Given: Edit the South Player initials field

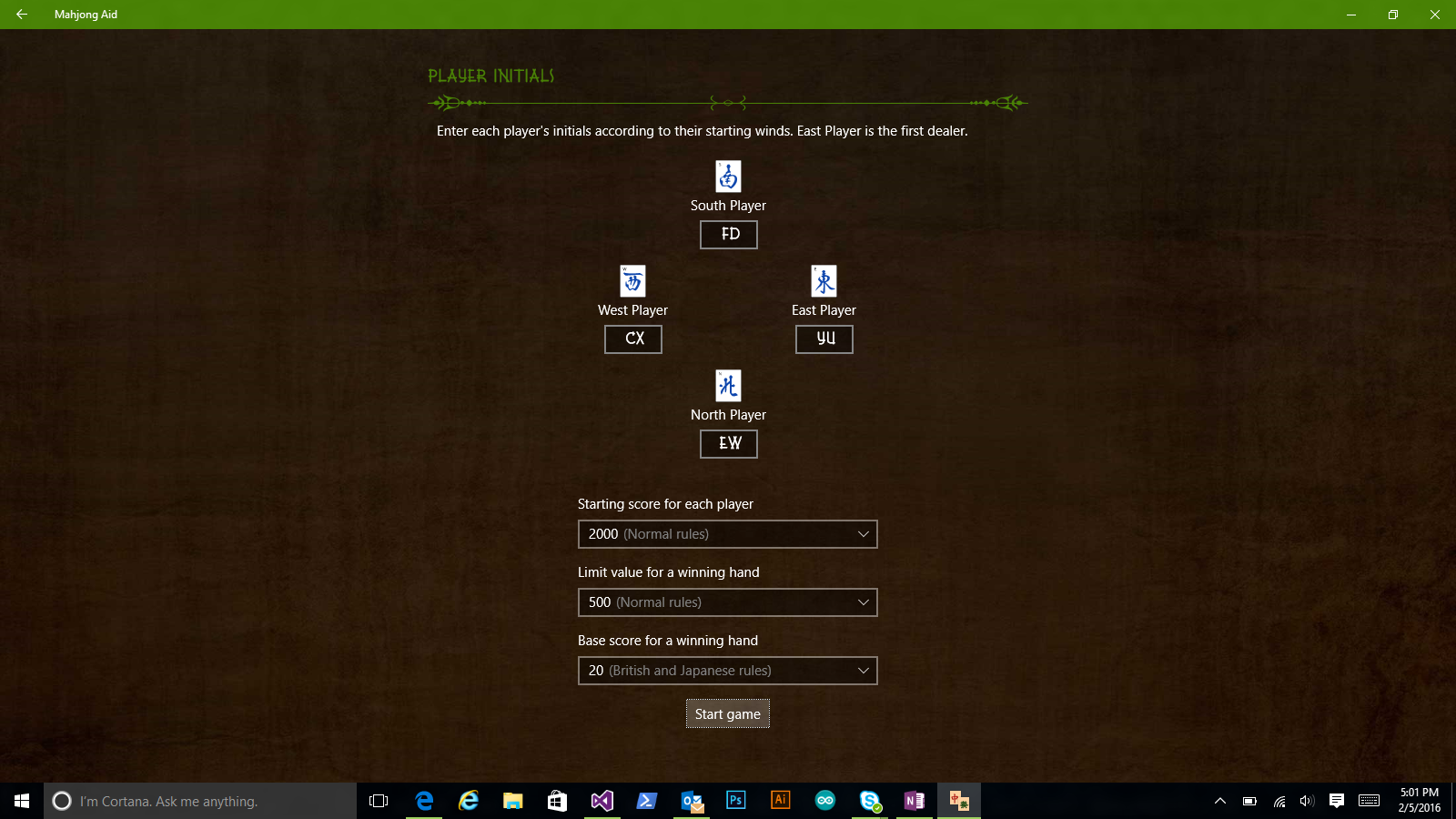Looking at the screenshot, I should (x=728, y=235).
